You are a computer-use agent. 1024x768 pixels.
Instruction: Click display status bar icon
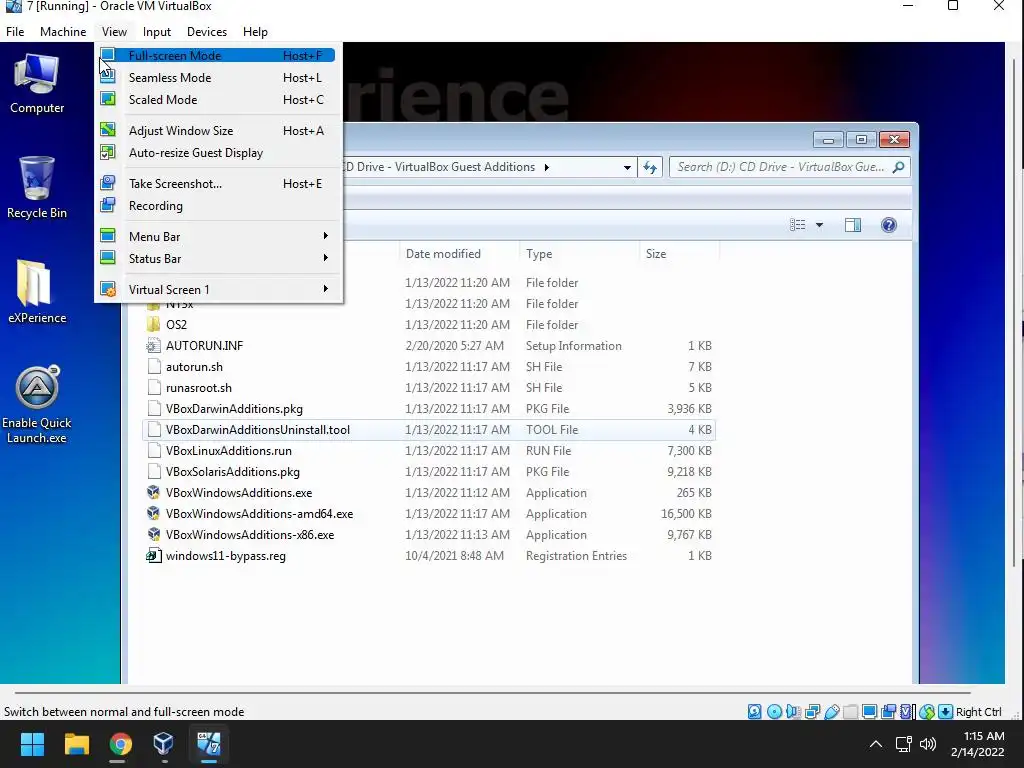coord(869,712)
